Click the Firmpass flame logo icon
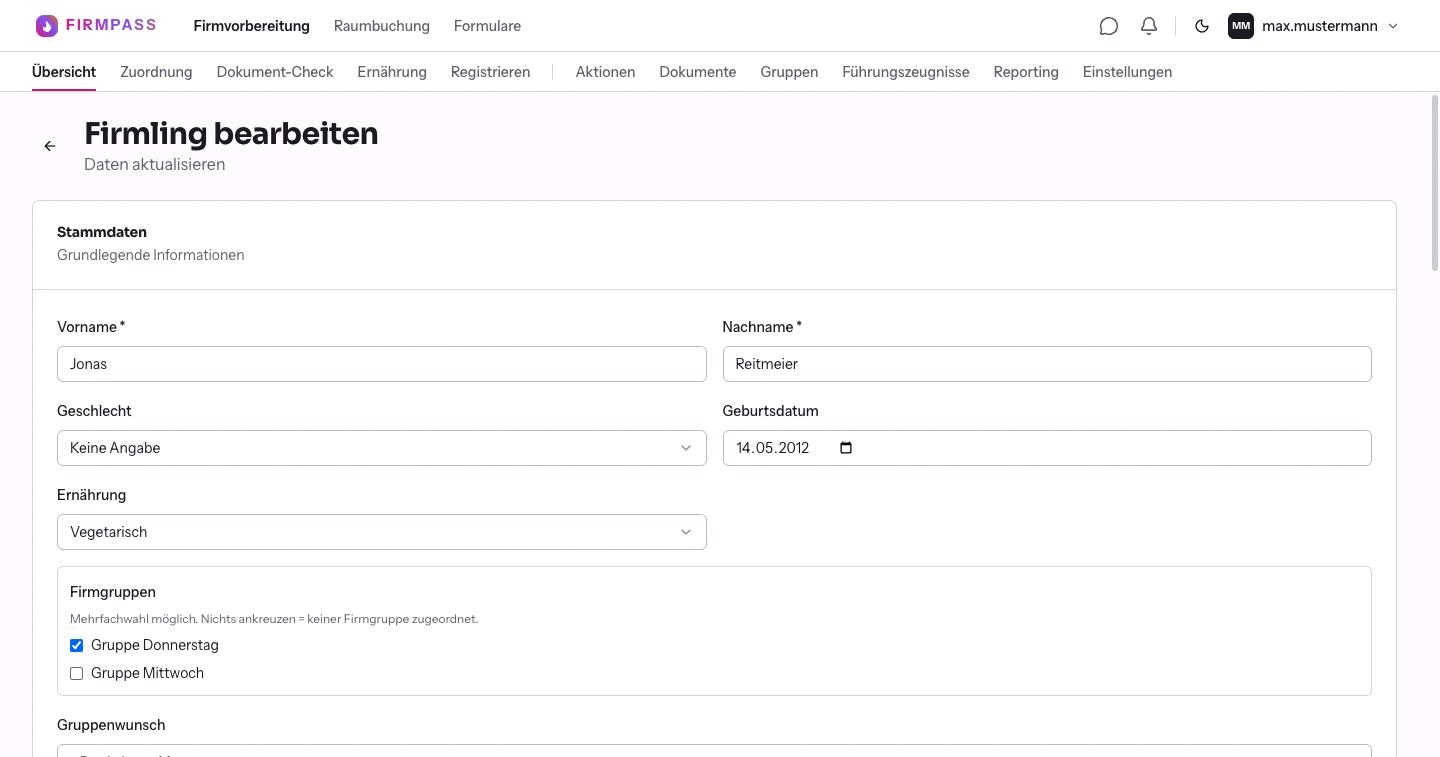1440x757 pixels. point(47,26)
